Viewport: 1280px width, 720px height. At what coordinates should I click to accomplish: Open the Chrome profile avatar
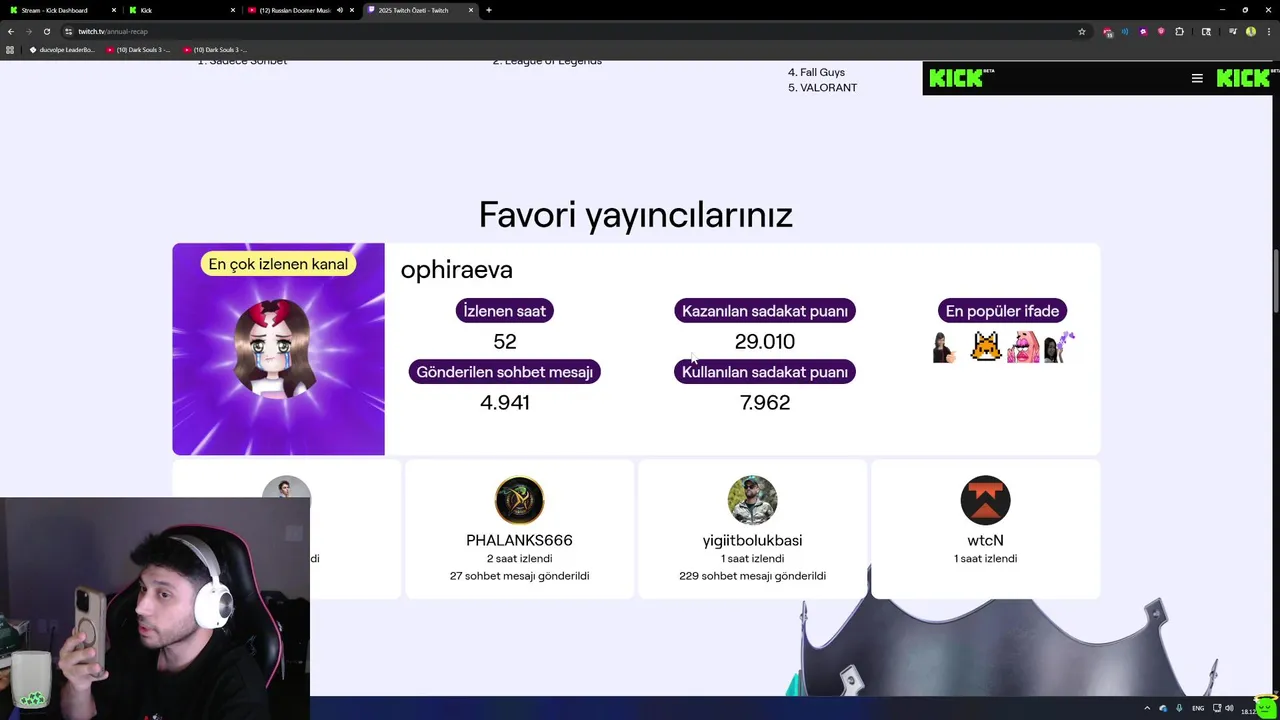tap(1251, 31)
